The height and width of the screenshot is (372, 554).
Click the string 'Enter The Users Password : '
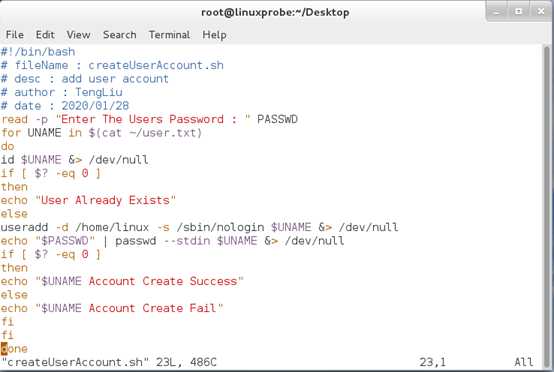[x=153, y=119]
